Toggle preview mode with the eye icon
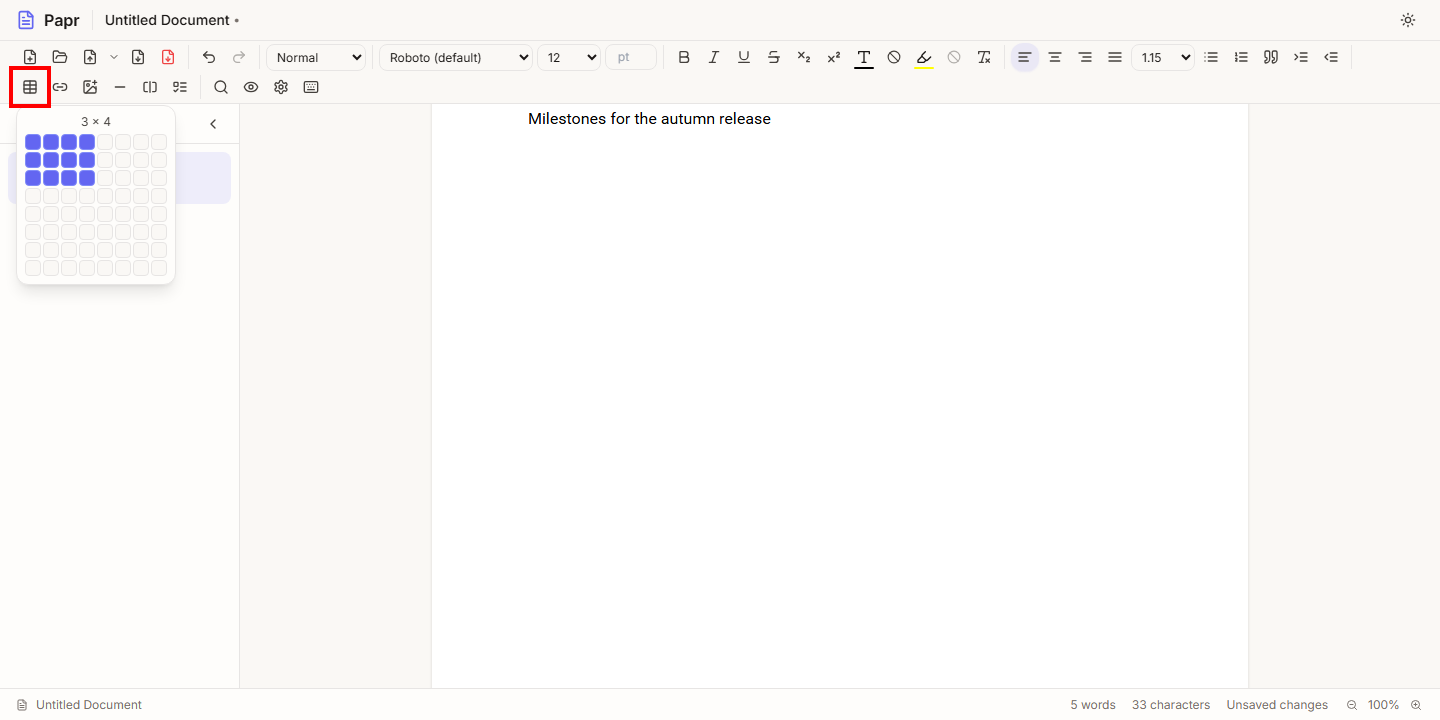Viewport: 1440px width, 720px height. pos(251,87)
